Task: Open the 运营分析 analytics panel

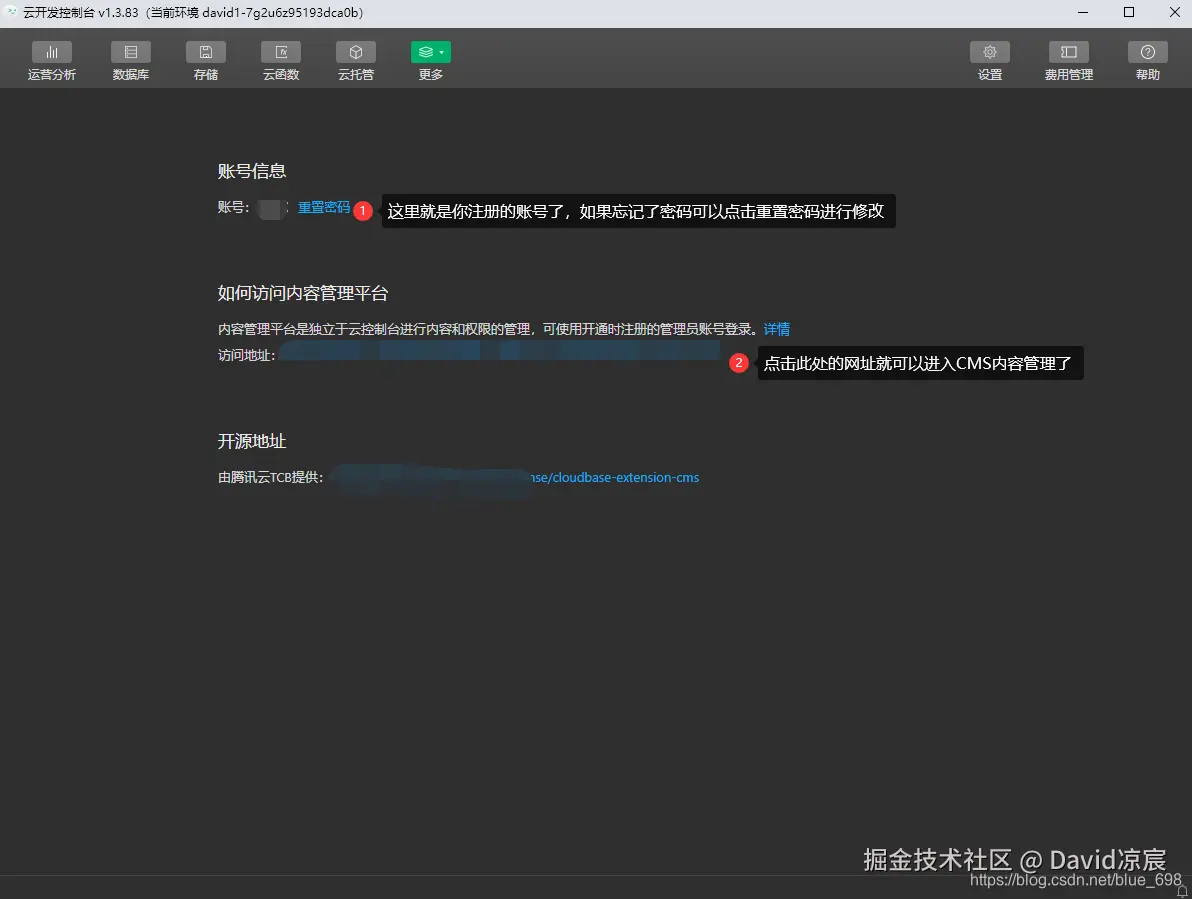Action: pos(52,59)
